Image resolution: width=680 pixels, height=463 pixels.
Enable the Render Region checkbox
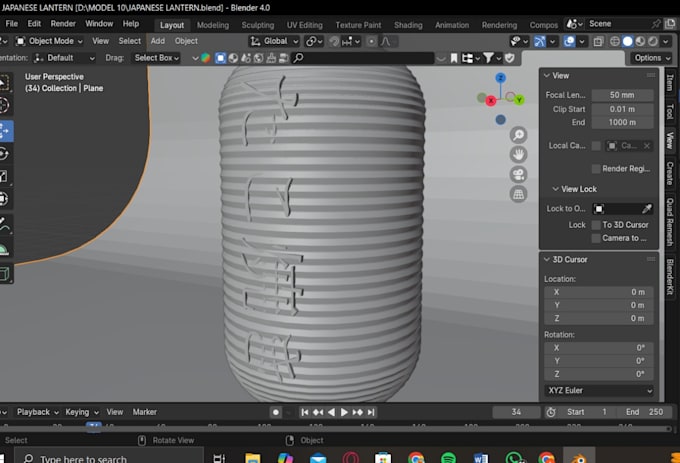596,169
